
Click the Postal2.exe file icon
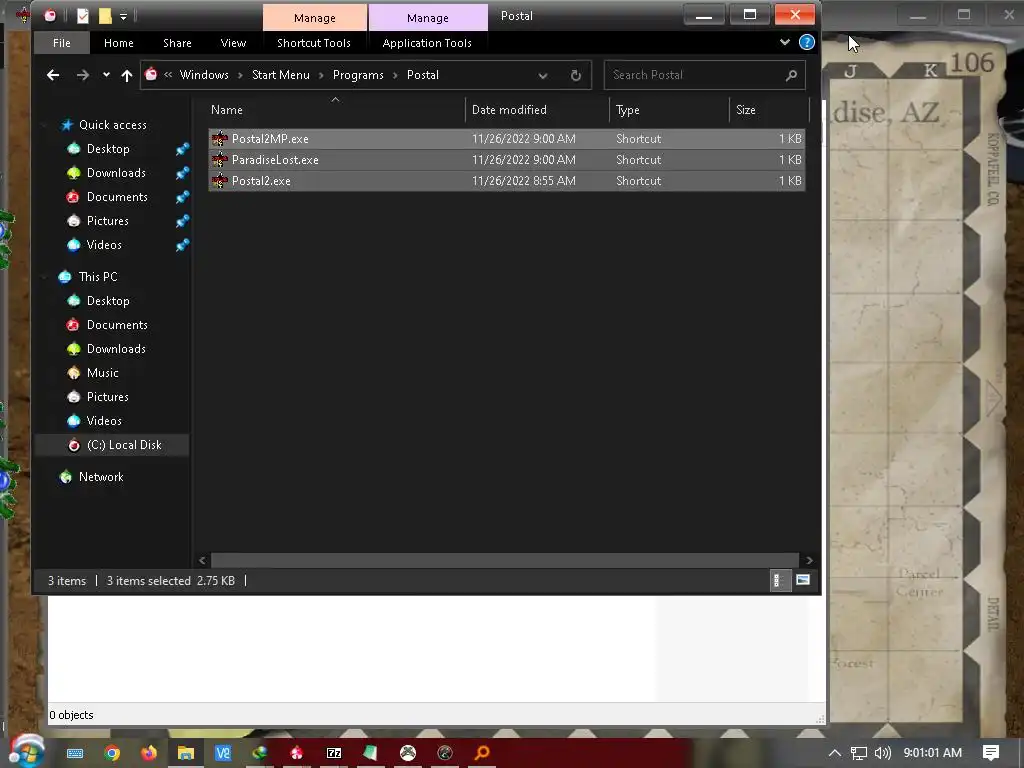click(x=220, y=181)
